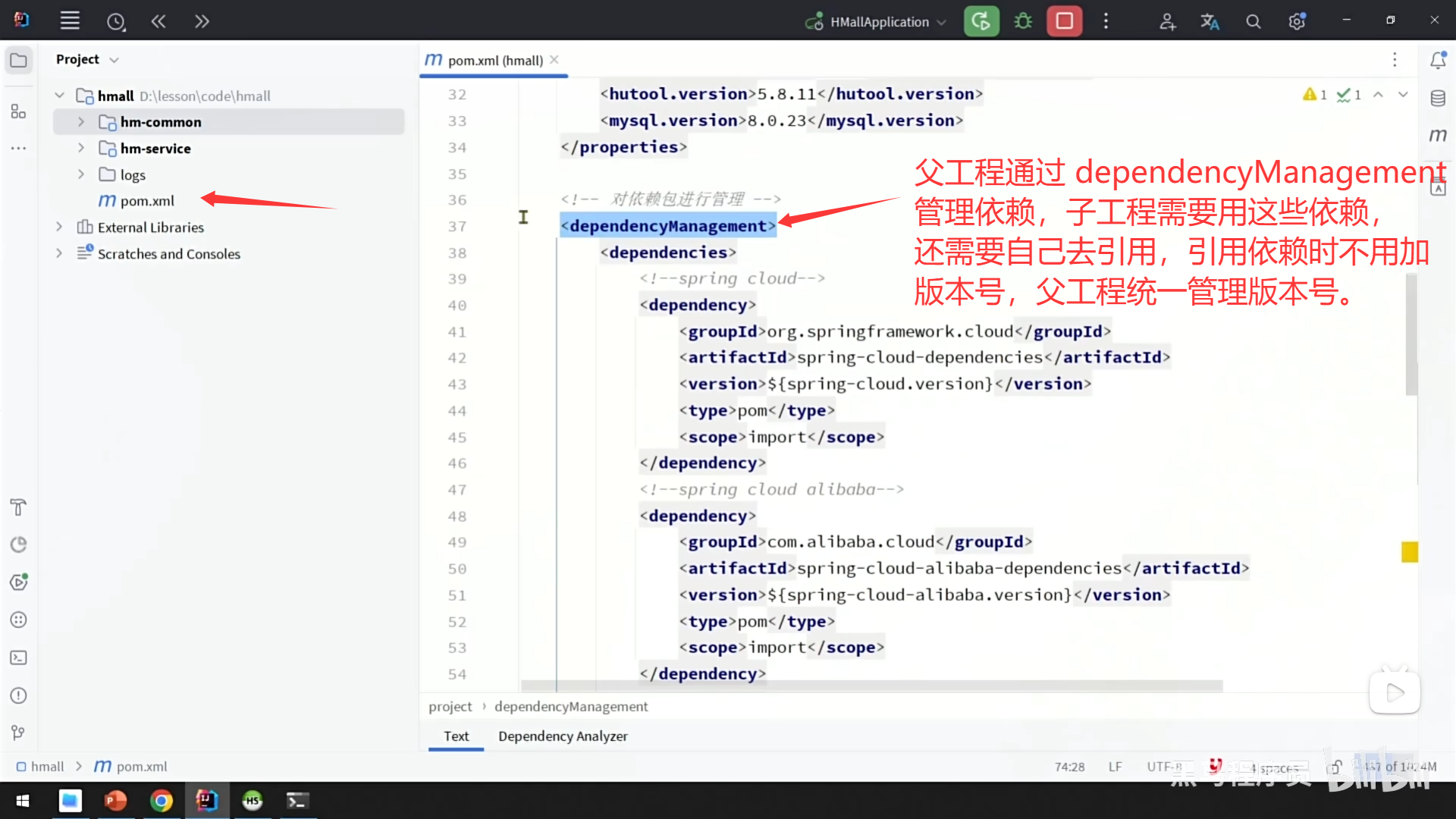1456x819 pixels.
Task: Expand the hm-common module folder
Action: tap(81, 122)
